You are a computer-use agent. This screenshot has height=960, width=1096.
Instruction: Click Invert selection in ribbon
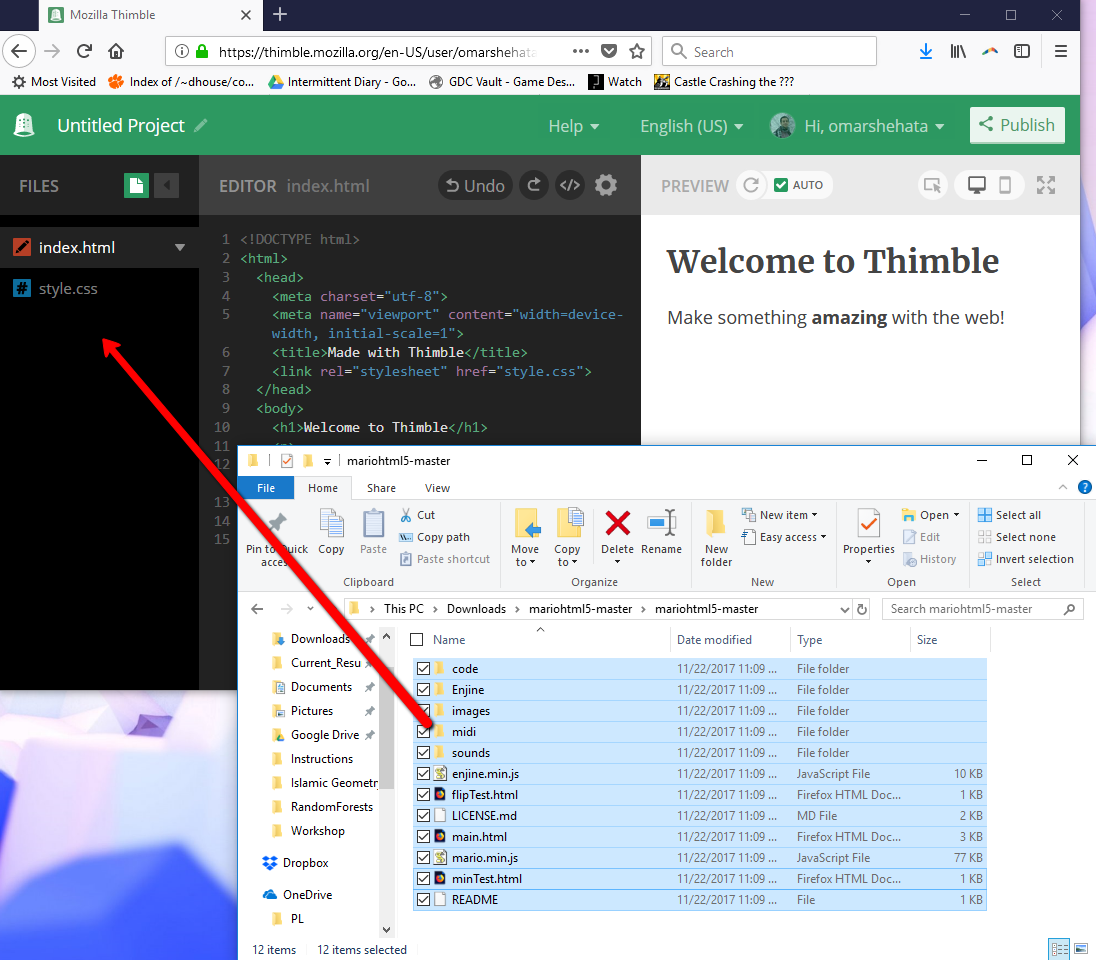[x=1026, y=559]
